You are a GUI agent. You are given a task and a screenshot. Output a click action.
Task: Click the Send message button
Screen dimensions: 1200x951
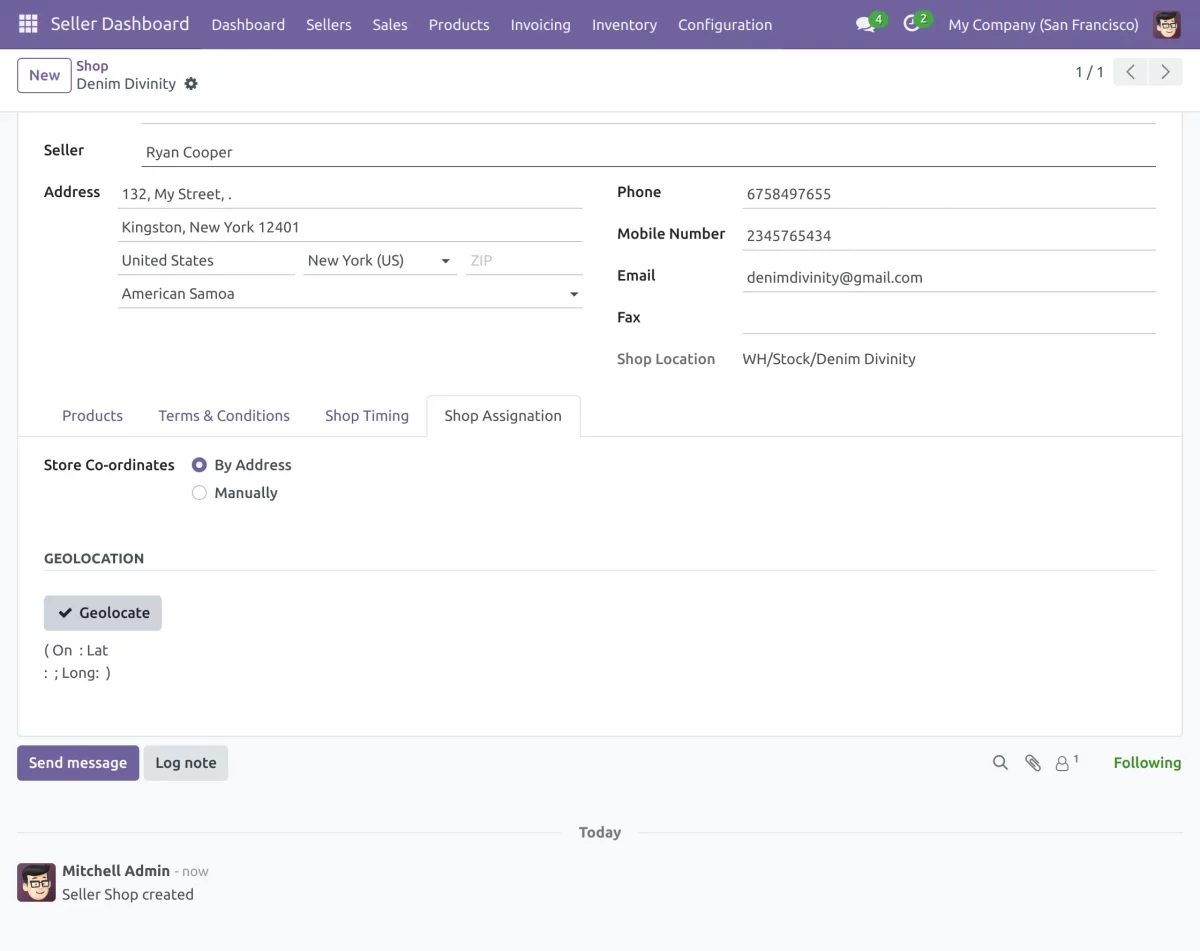[78, 763]
